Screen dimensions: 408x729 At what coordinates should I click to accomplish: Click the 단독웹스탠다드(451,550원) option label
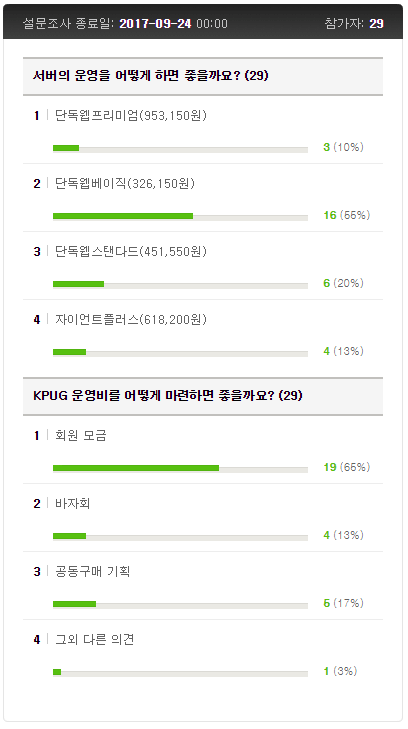coord(131,251)
